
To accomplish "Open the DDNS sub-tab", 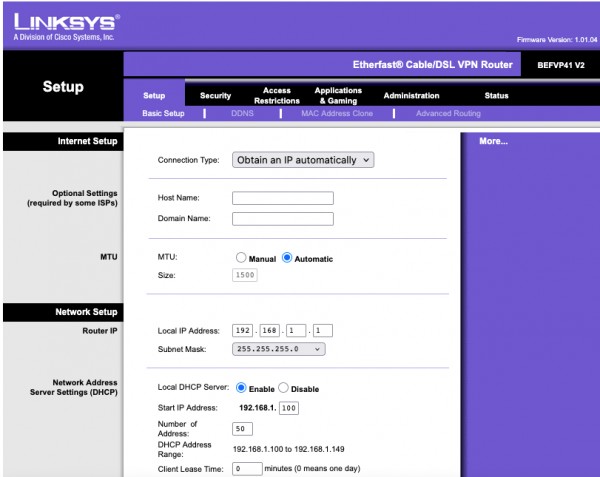I will pos(242,114).
